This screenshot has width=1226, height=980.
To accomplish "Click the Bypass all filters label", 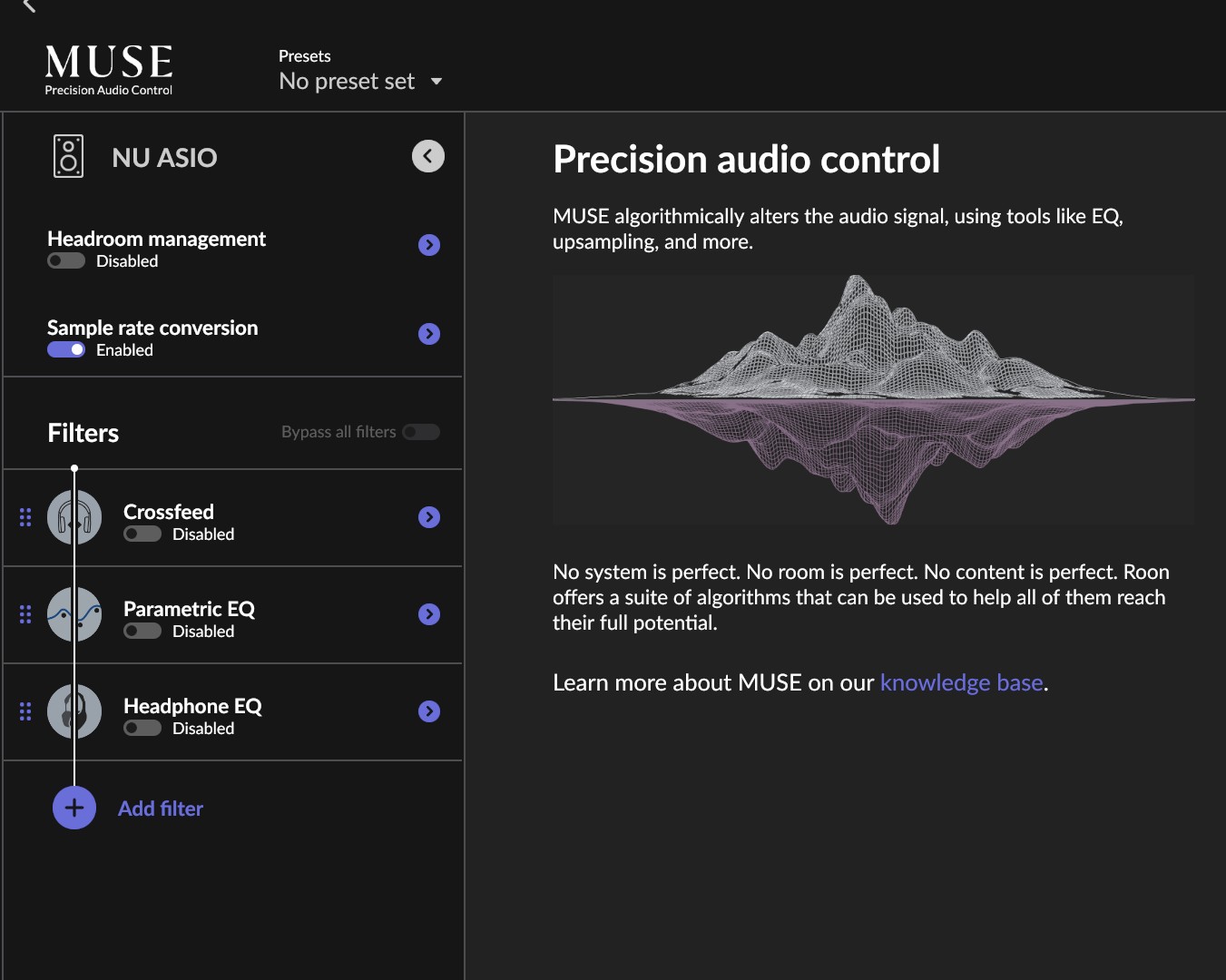I will click(x=338, y=432).
